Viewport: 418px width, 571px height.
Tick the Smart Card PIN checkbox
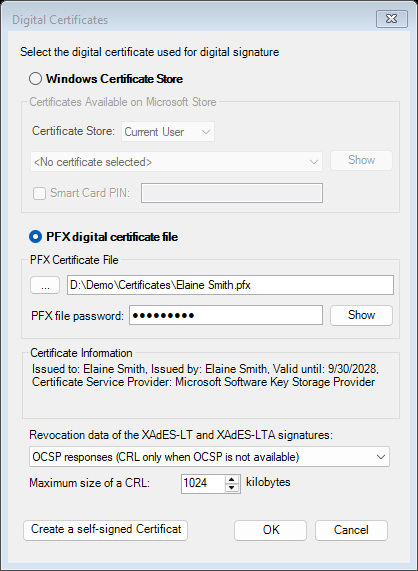pyautogui.click(x=39, y=193)
